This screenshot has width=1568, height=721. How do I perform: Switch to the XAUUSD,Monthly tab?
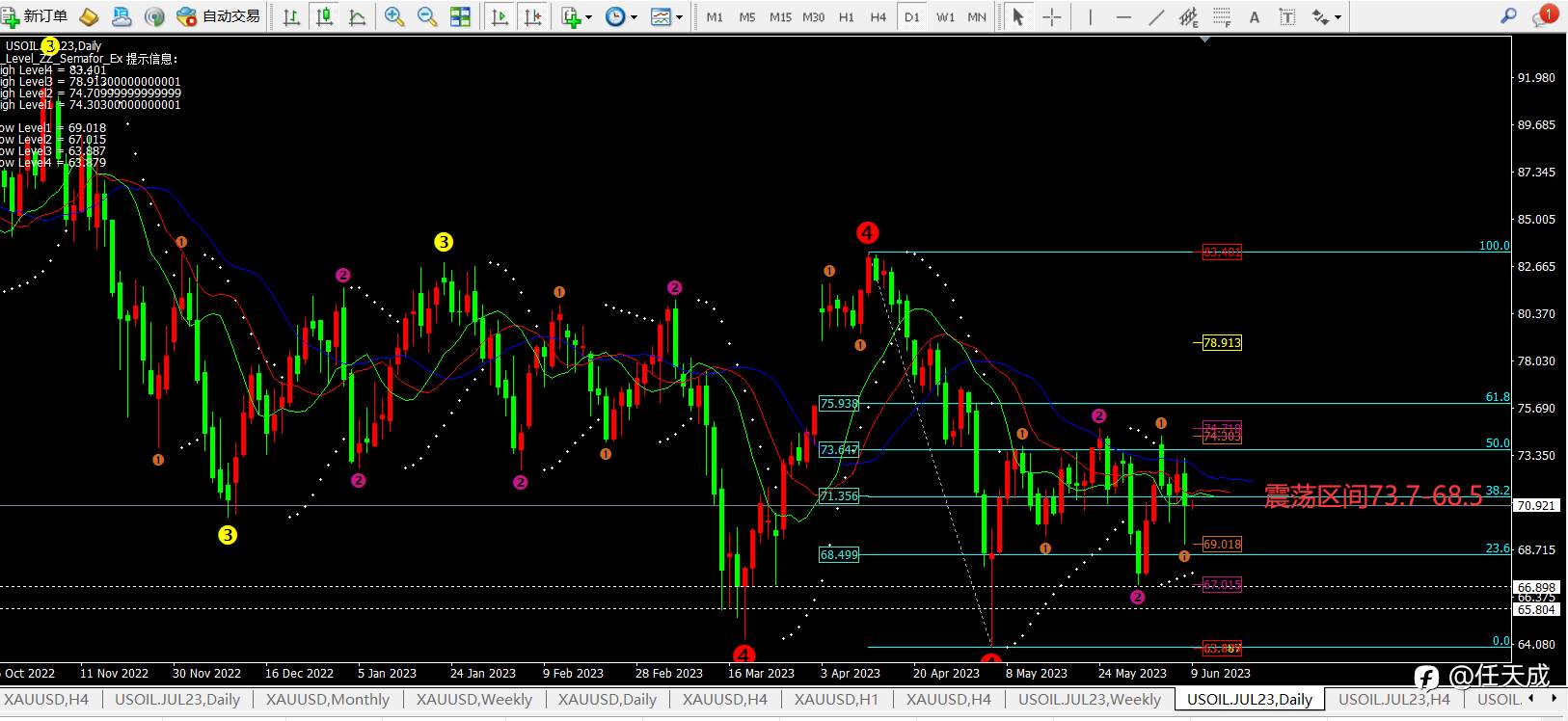[x=328, y=700]
